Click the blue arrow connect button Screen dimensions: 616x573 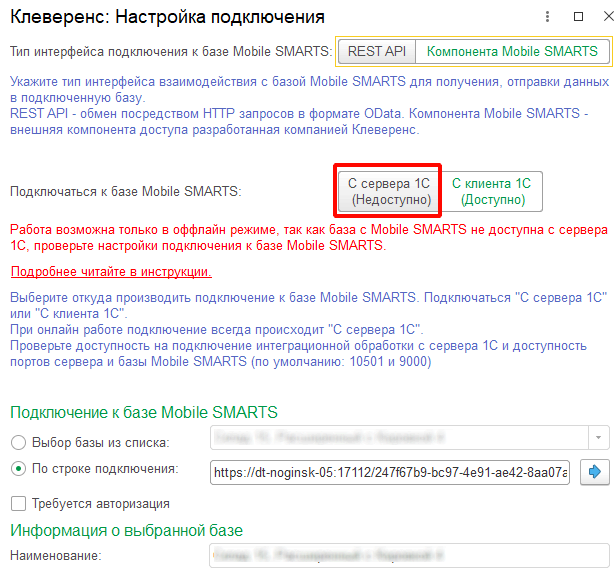click(595, 472)
